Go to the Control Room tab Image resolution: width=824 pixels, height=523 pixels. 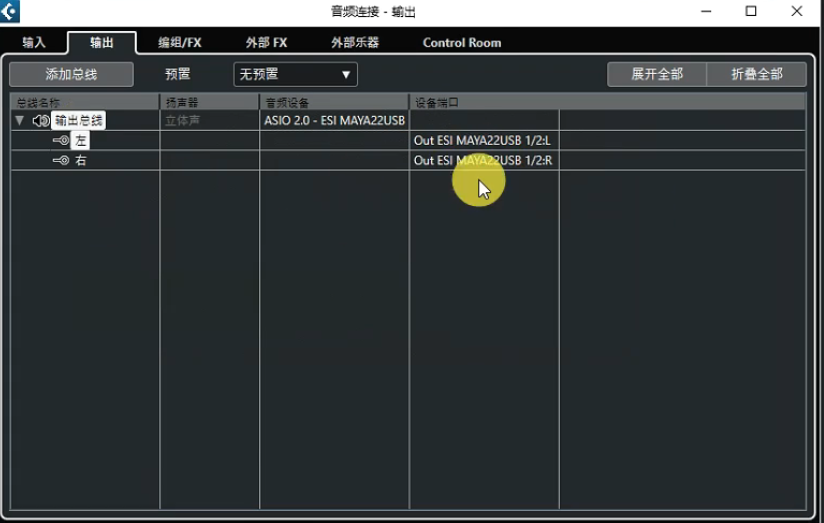(x=462, y=43)
